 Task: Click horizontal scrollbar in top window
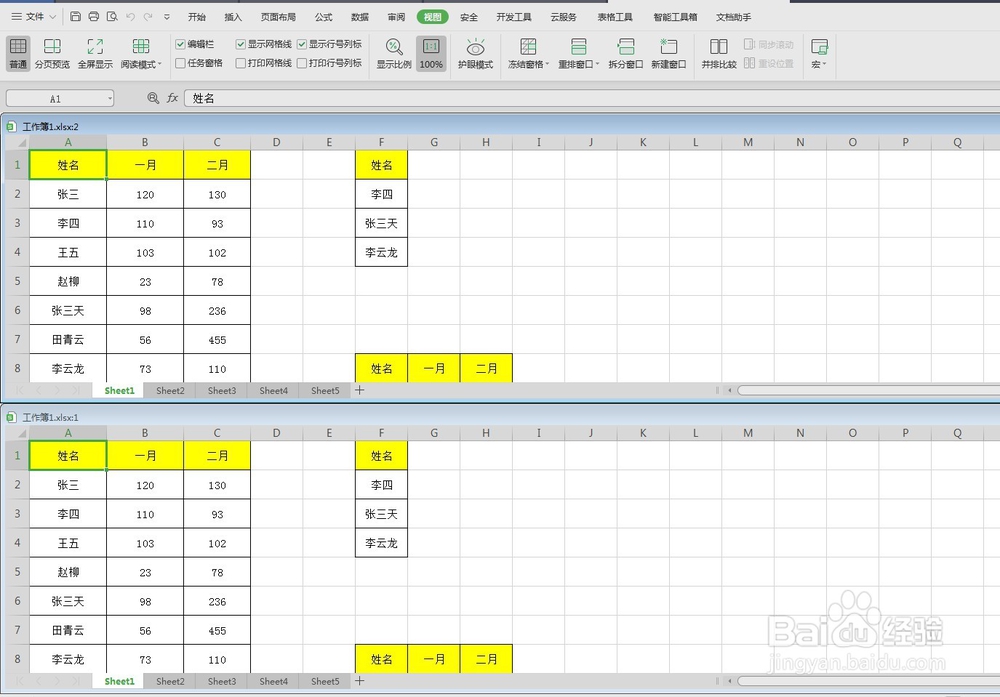pos(868,390)
